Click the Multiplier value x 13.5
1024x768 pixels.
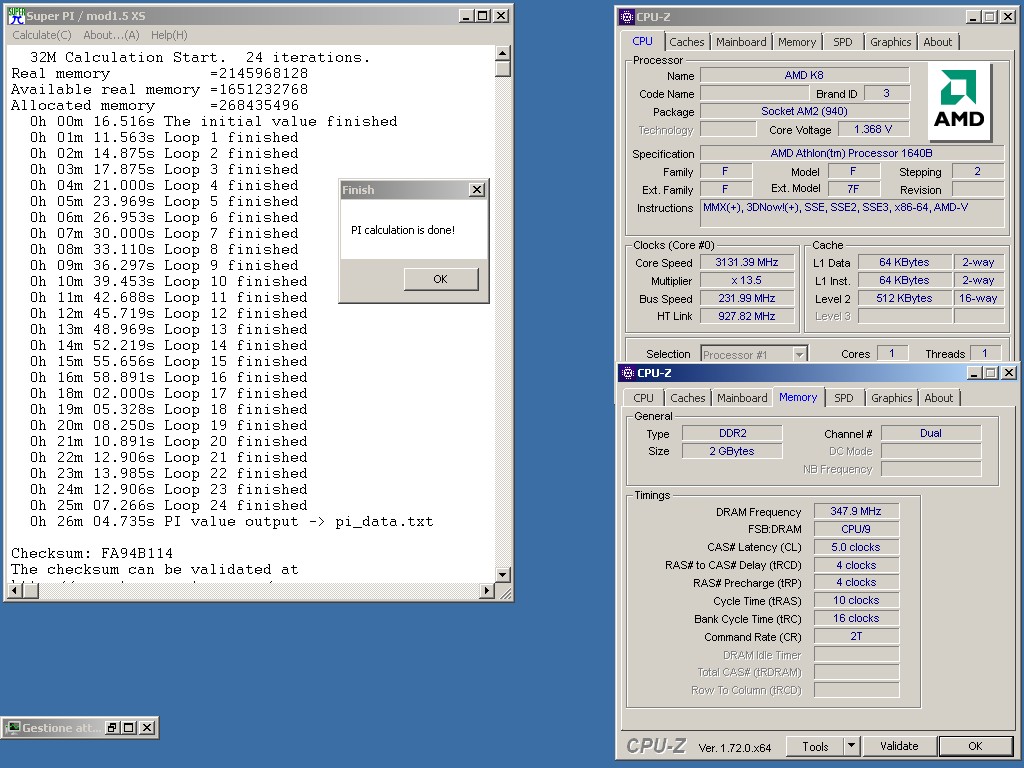click(x=747, y=280)
